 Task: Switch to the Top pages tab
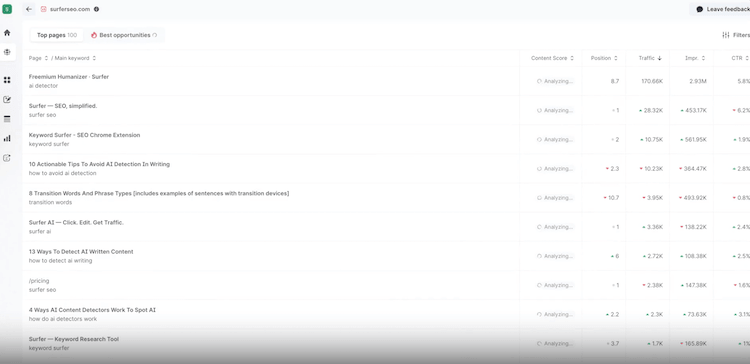coord(56,35)
